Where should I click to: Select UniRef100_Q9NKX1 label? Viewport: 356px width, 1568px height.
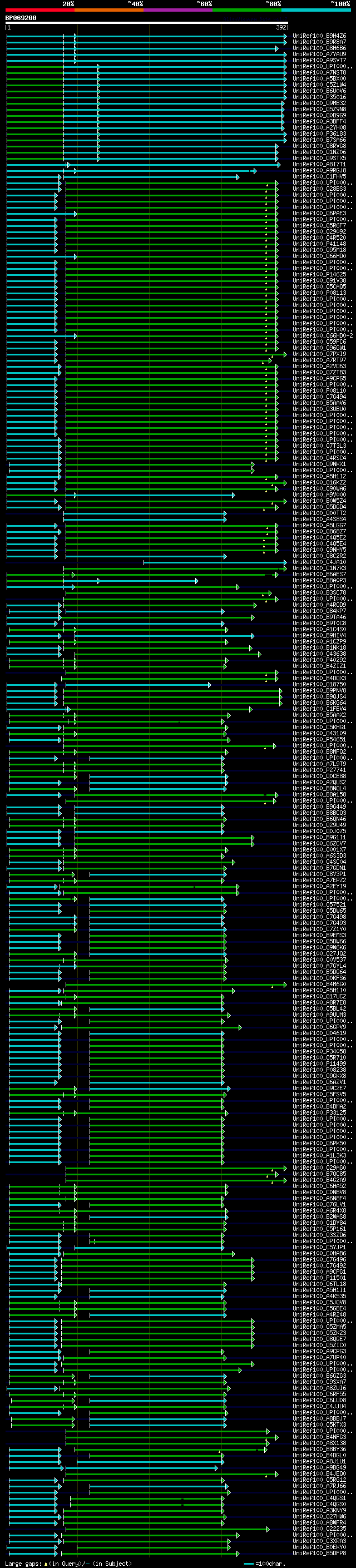(x=319, y=464)
